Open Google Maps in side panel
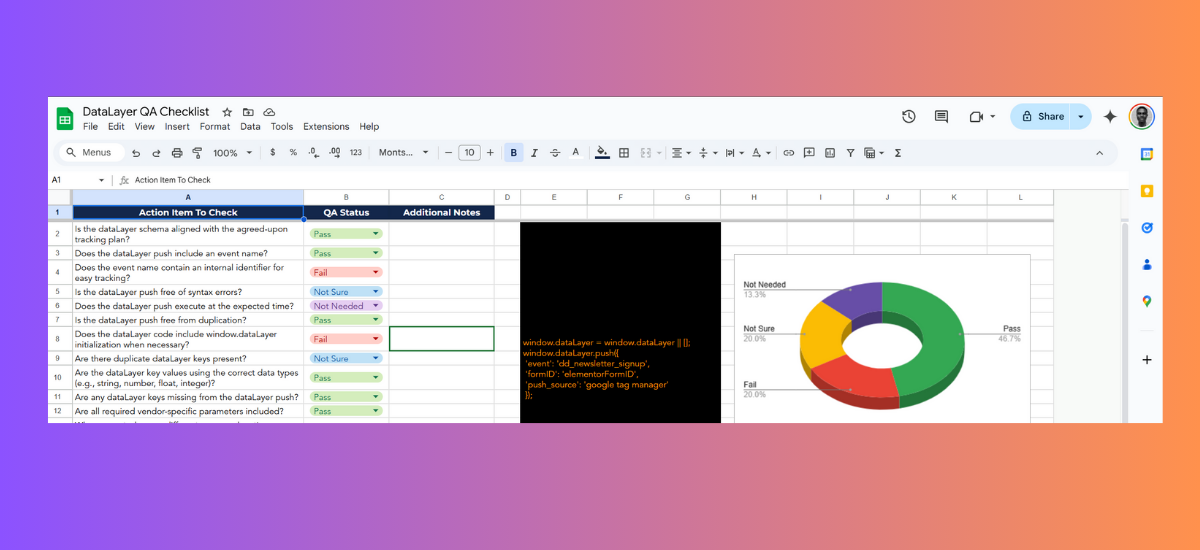 1147,301
